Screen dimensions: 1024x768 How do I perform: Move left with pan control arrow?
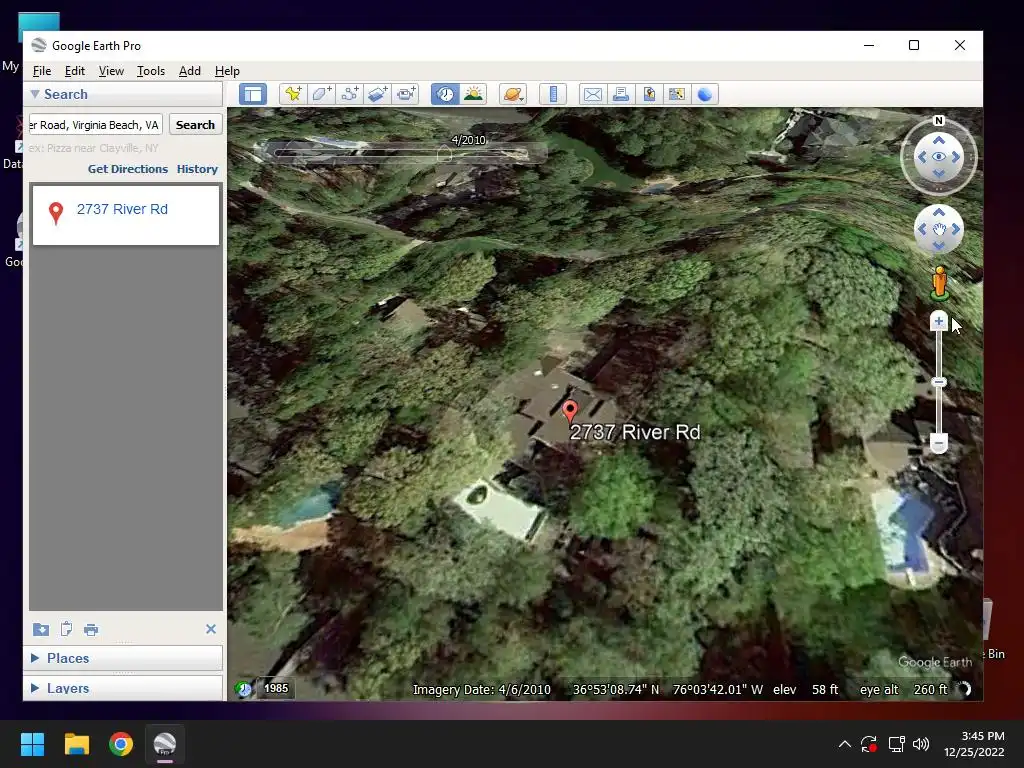coord(922,229)
